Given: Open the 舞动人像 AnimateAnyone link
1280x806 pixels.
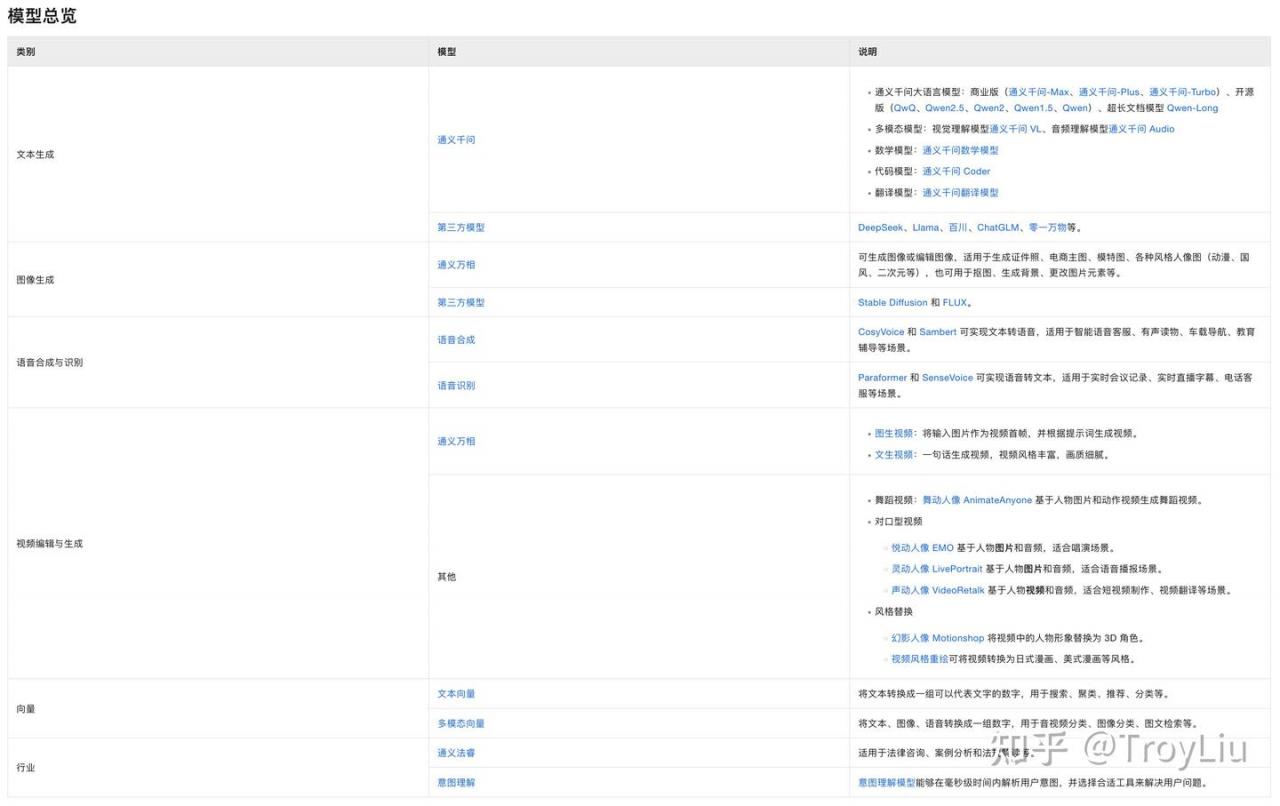Looking at the screenshot, I should click(x=977, y=500).
